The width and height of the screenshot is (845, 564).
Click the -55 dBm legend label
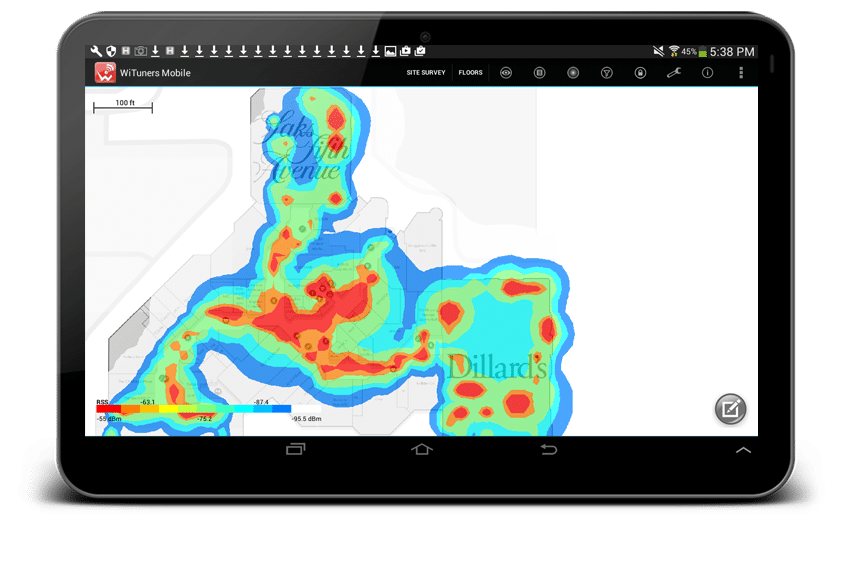109,419
